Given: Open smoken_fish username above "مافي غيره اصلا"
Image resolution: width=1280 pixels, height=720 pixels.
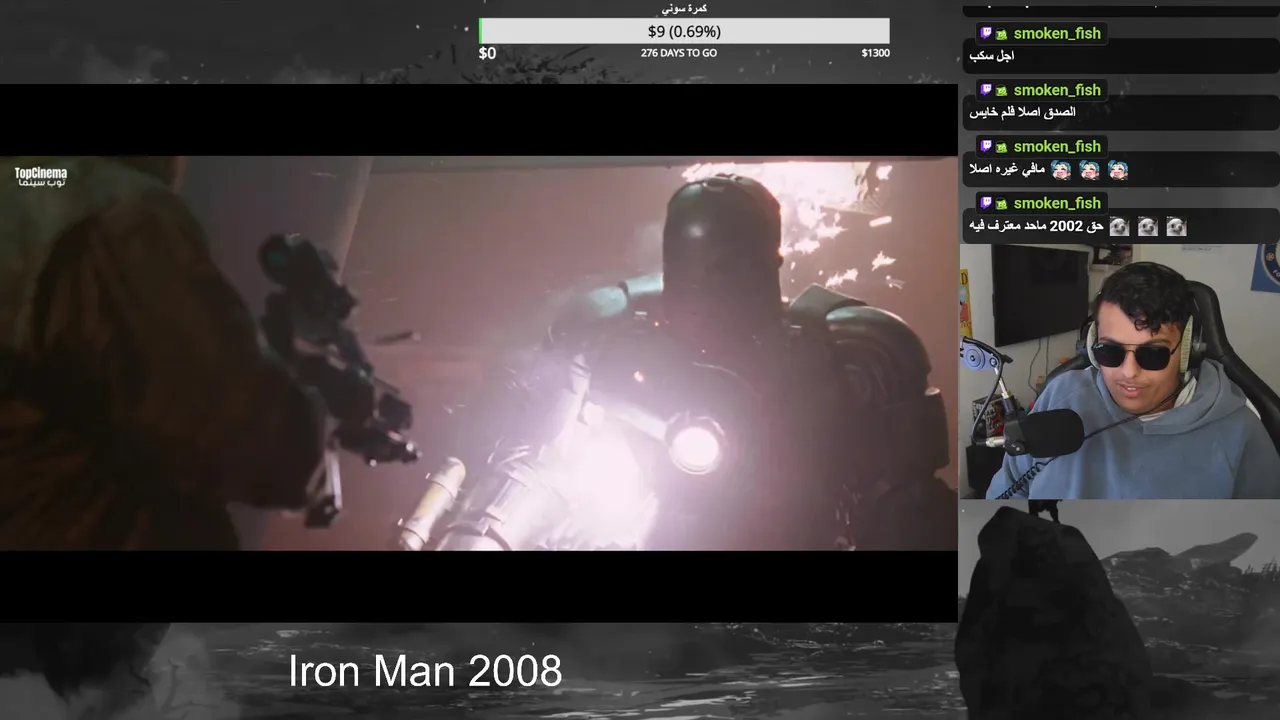Looking at the screenshot, I should [1057, 146].
